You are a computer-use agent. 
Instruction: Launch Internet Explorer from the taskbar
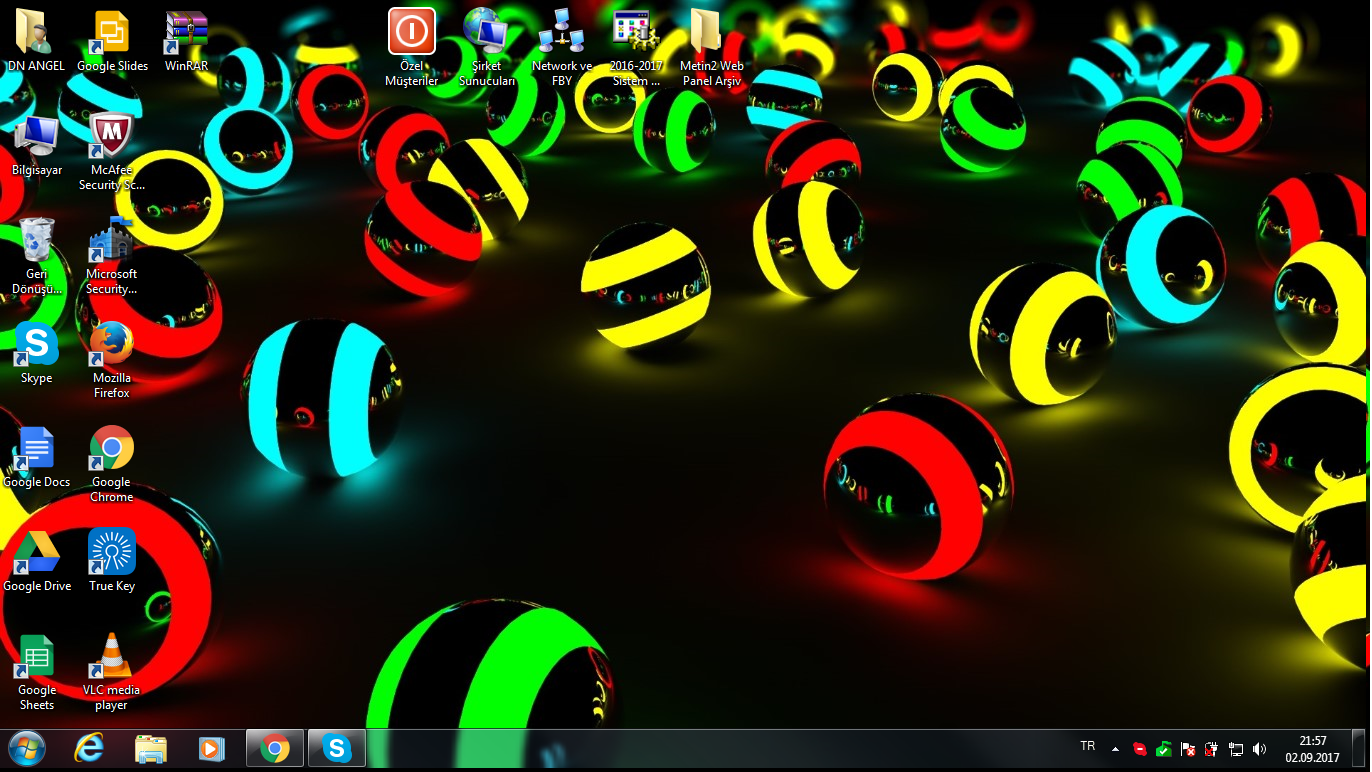89,748
